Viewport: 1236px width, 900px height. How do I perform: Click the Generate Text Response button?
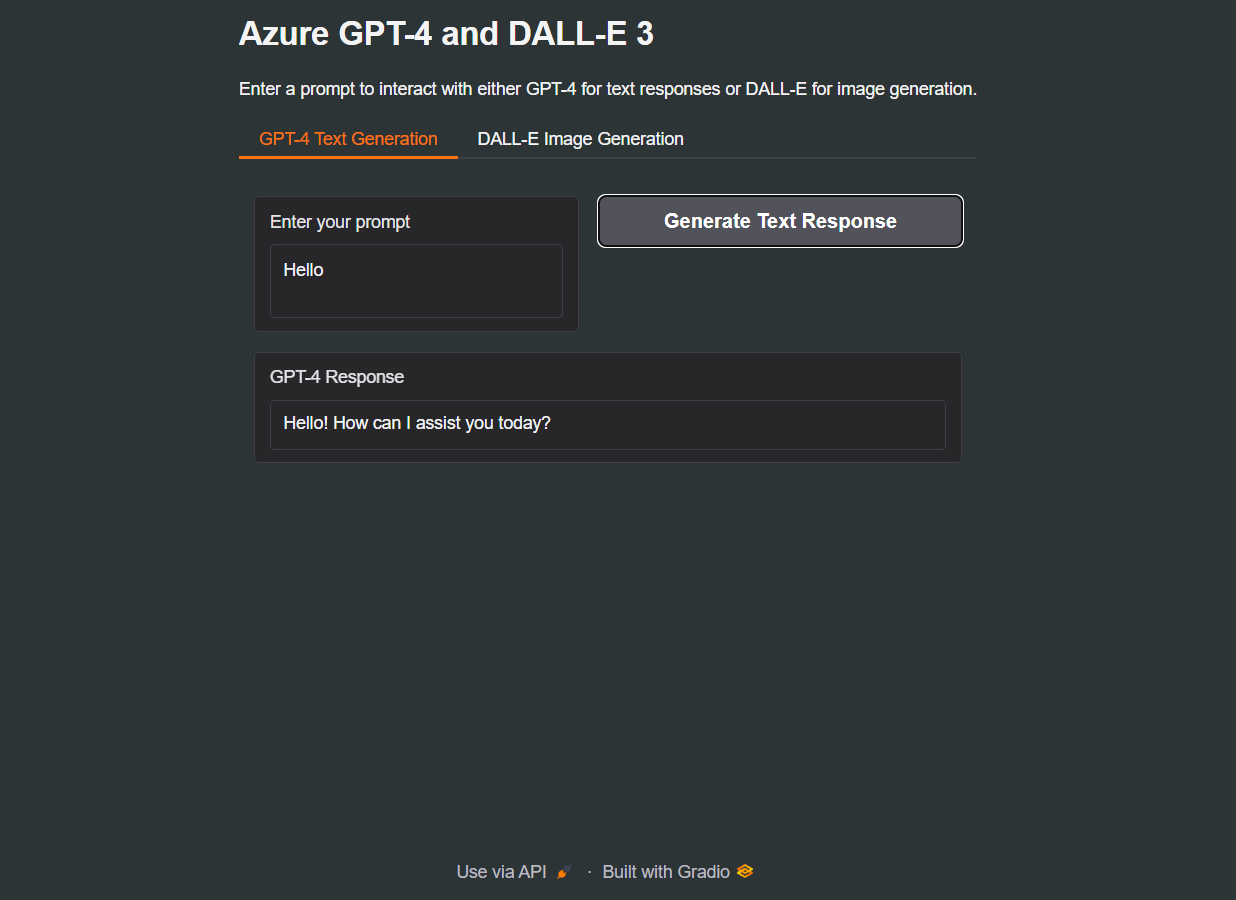[x=780, y=221]
